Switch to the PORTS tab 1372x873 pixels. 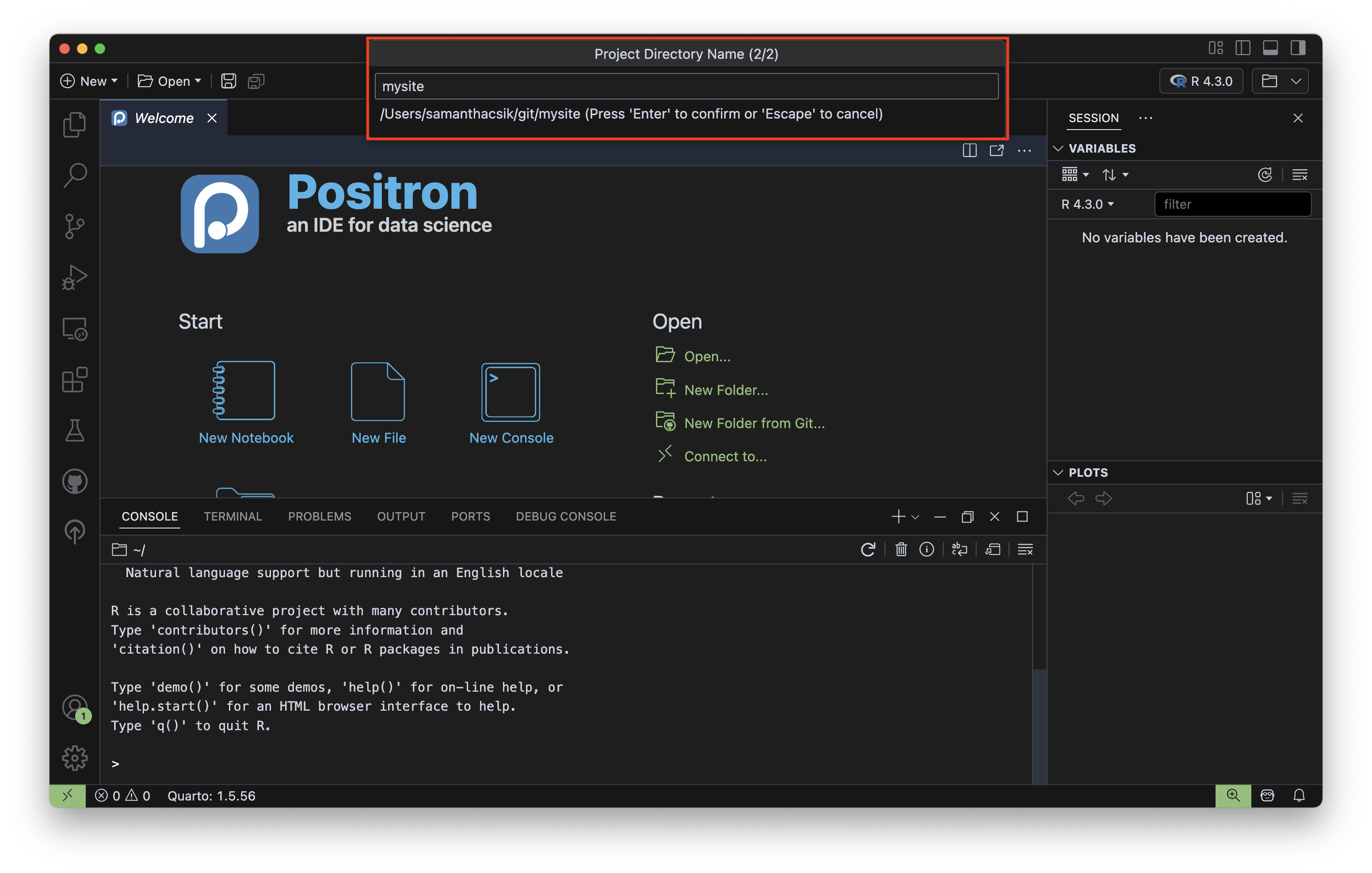point(471,516)
